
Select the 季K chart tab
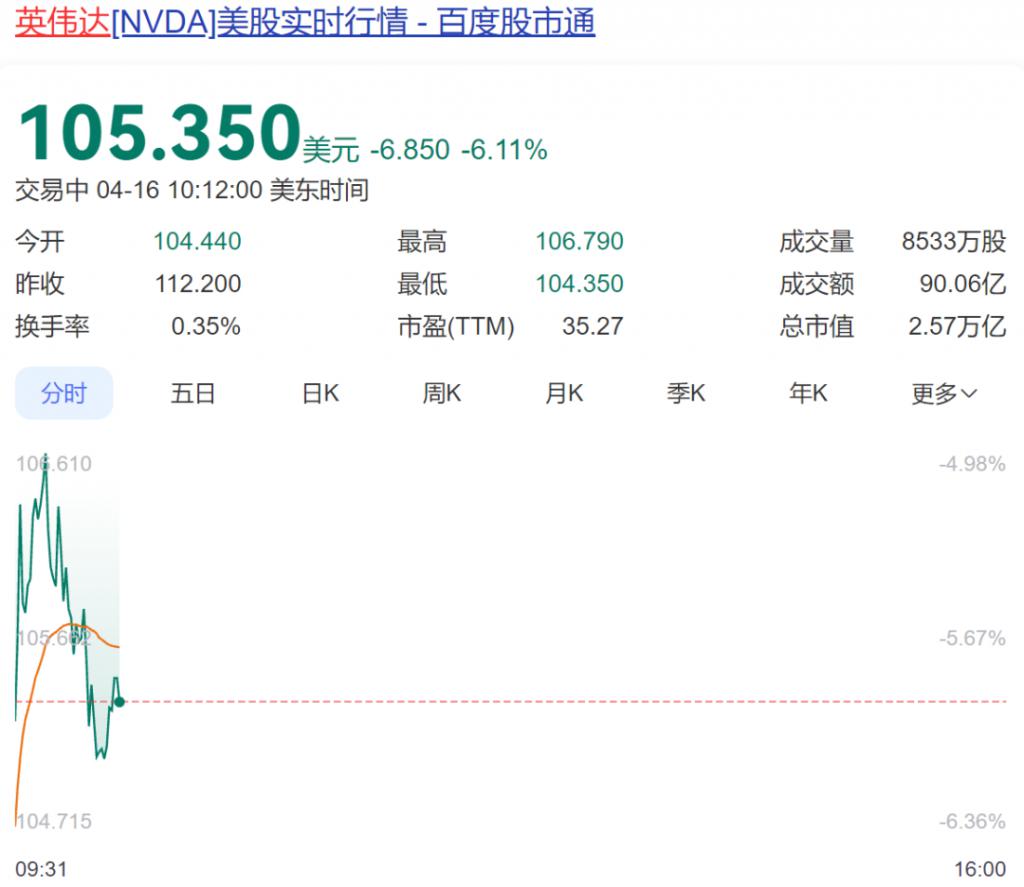pos(686,393)
